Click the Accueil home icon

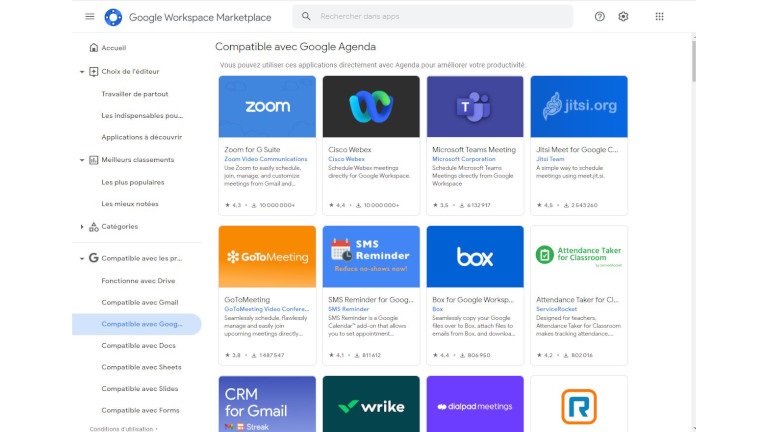click(94, 48)
